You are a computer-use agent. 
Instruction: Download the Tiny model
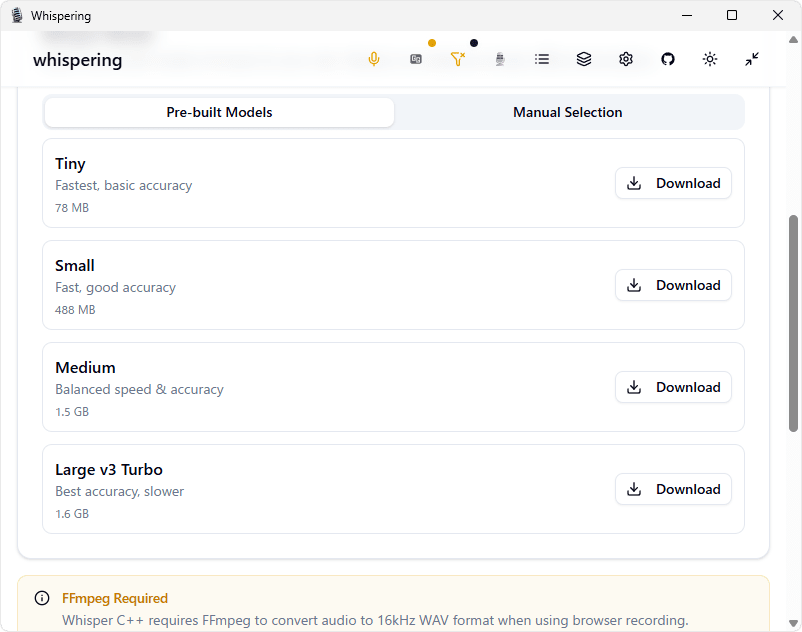pyautogui.click(x=673, y=183)
